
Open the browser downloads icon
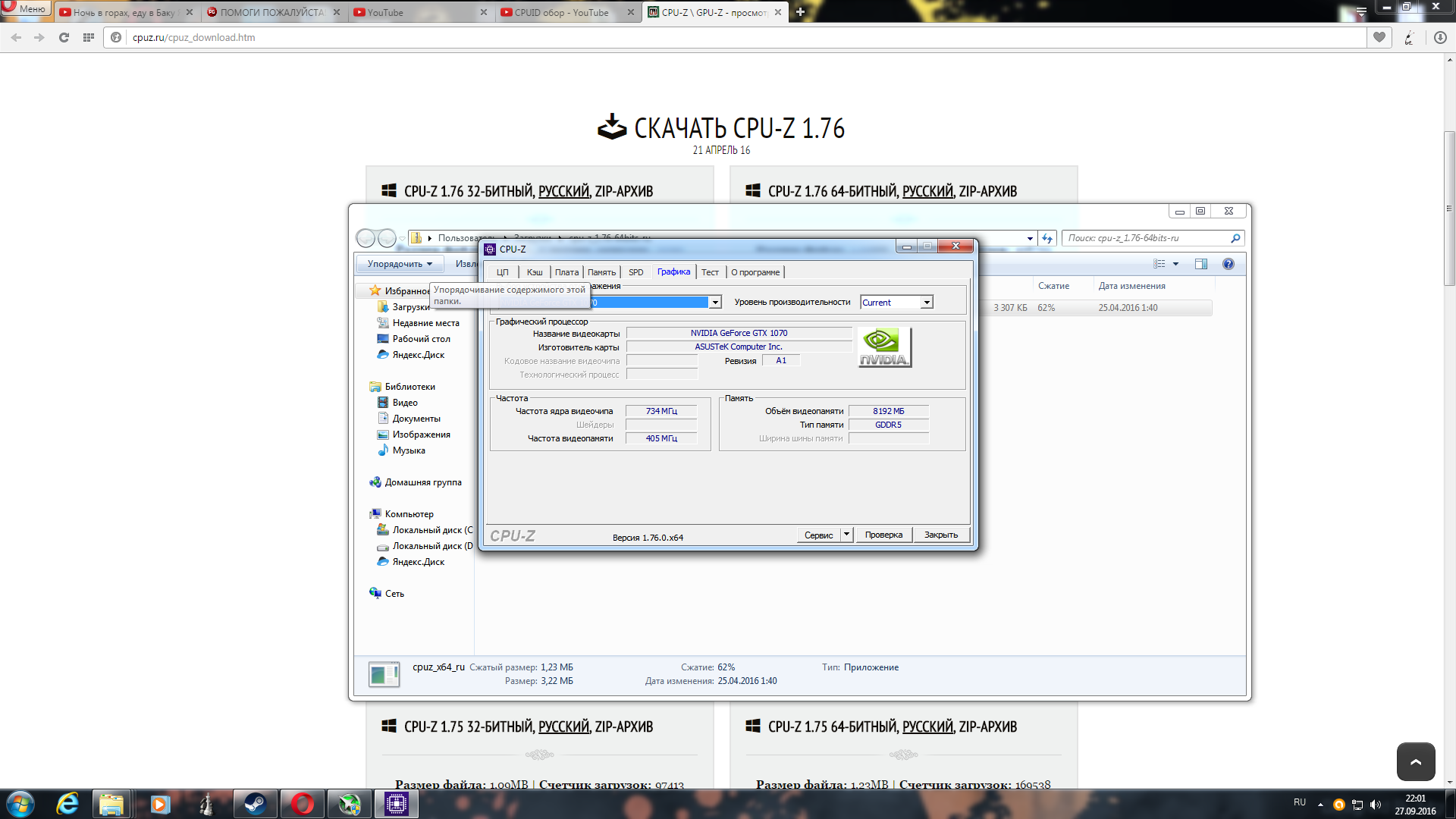pos(1440,37)
